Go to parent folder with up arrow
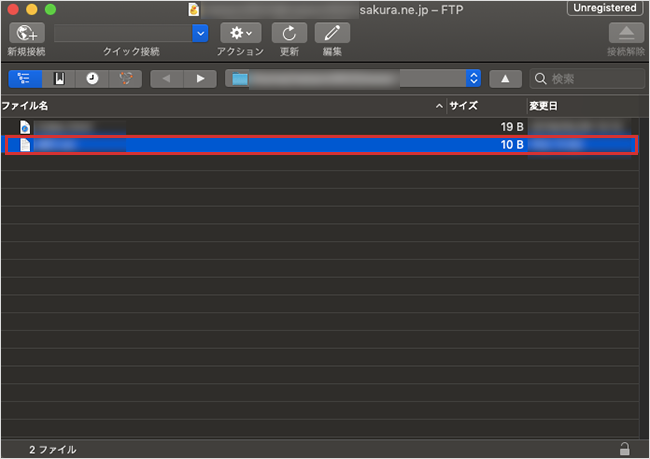 point(505,78)
